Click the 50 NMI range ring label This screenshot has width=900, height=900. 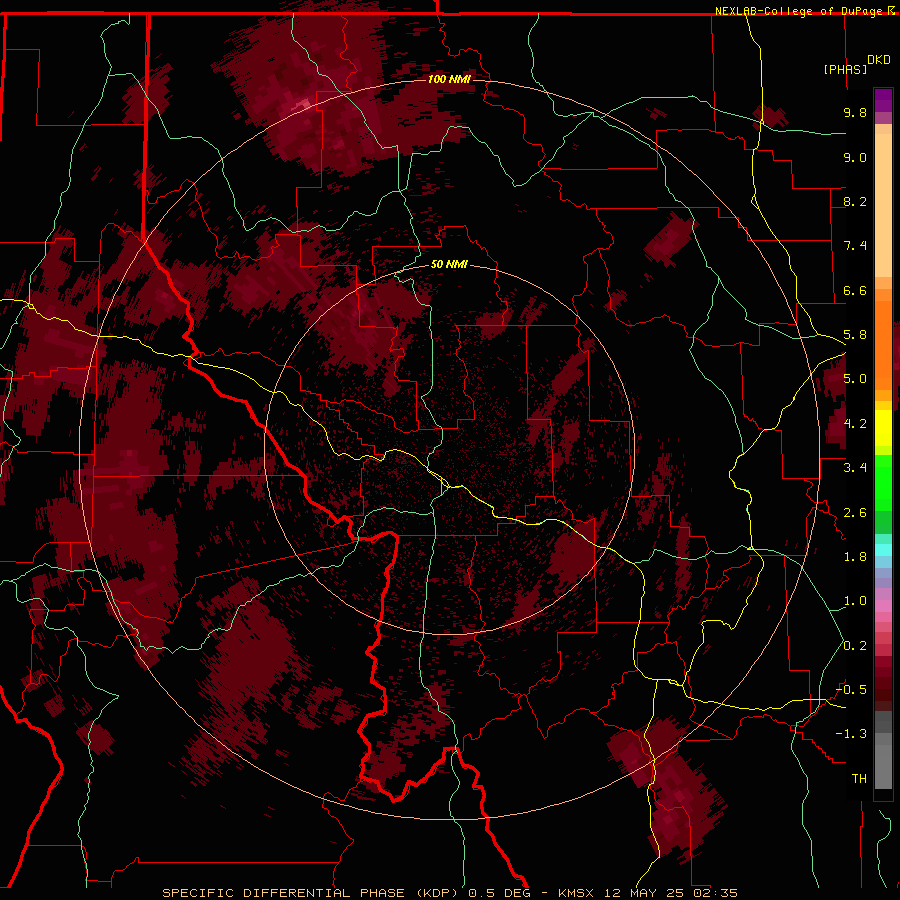click(x=449, y=264)
